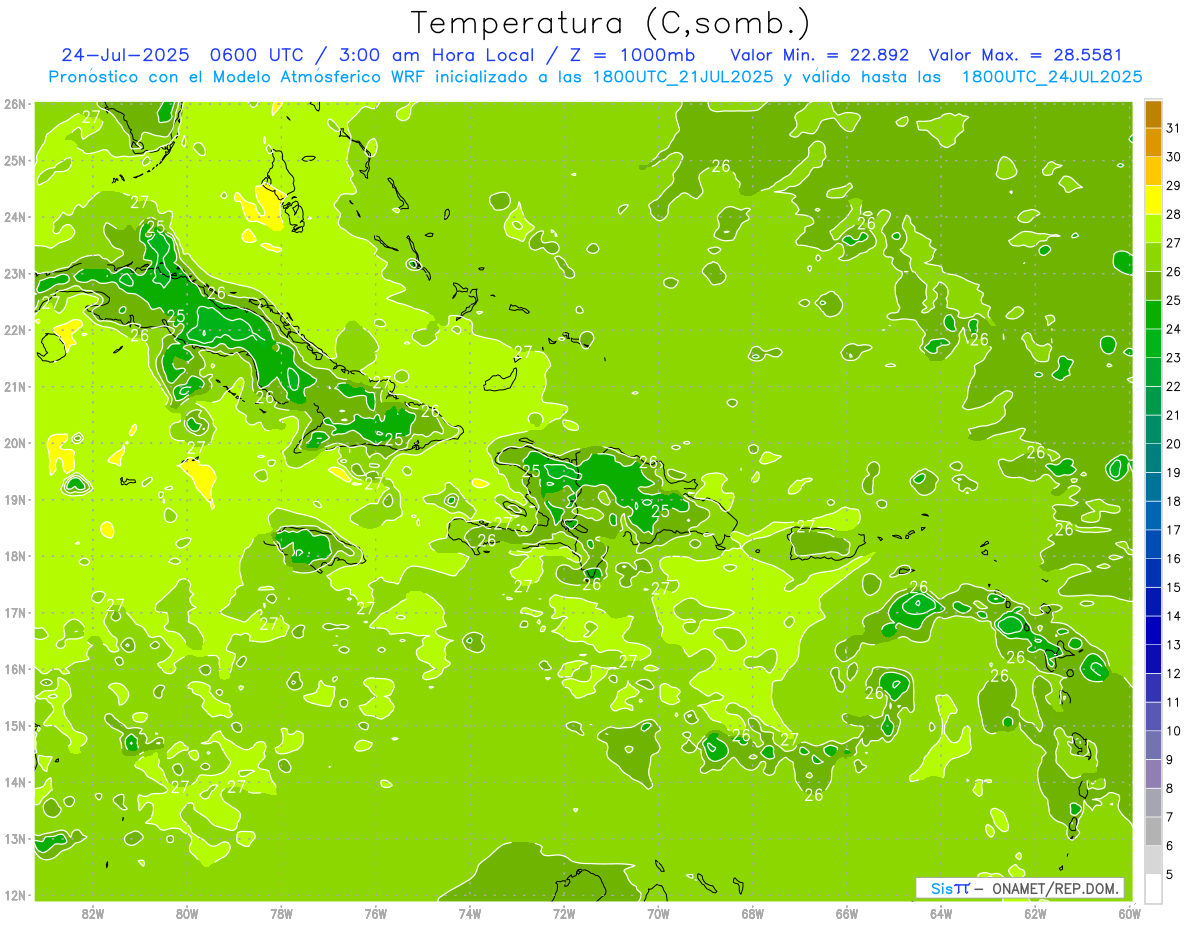
Task: Click the 17N latitude axis label
Action: coord(14,612)
